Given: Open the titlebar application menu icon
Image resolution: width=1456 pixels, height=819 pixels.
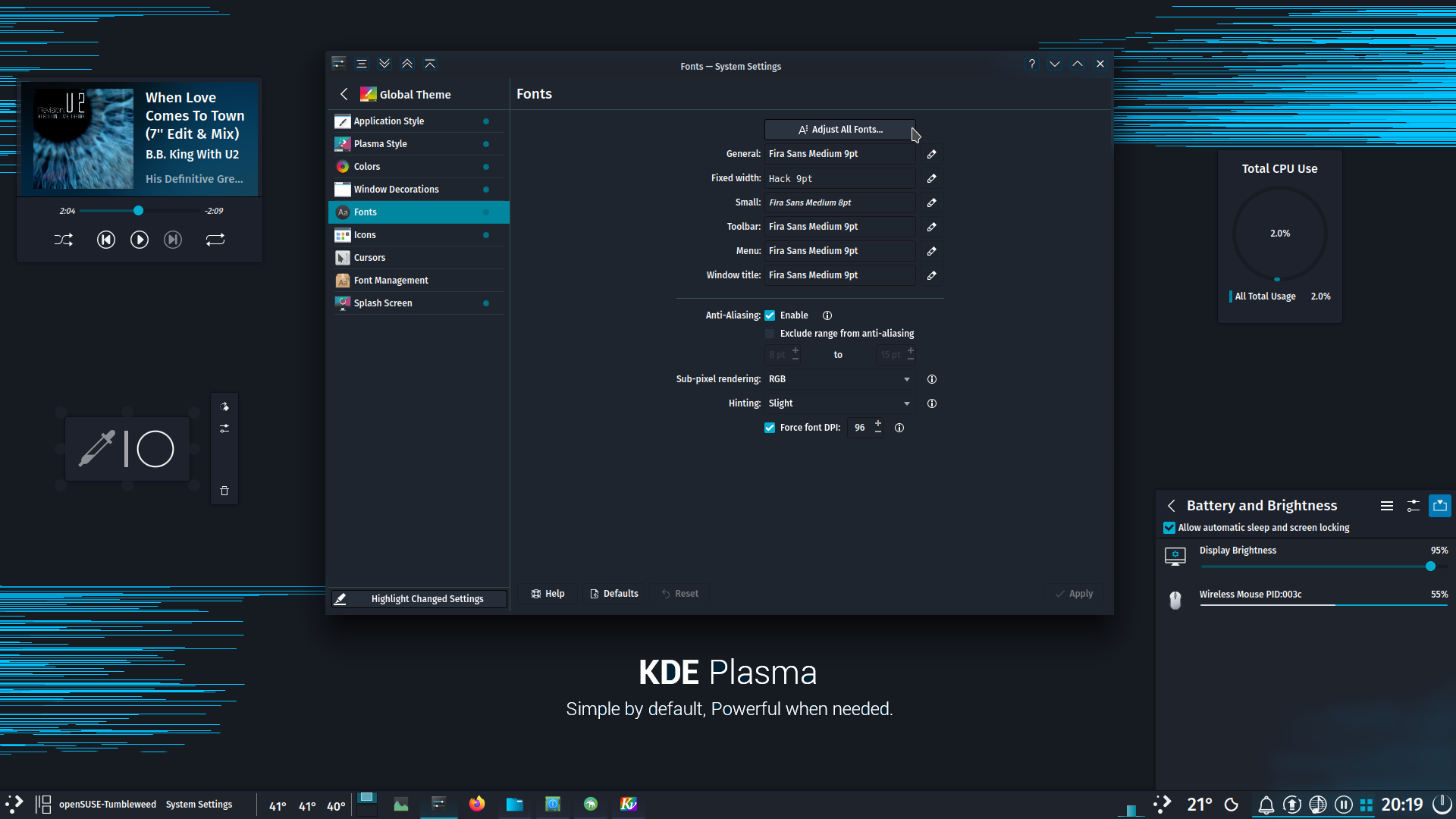Looking at the screenshot, I should click(x=362, y=64).
